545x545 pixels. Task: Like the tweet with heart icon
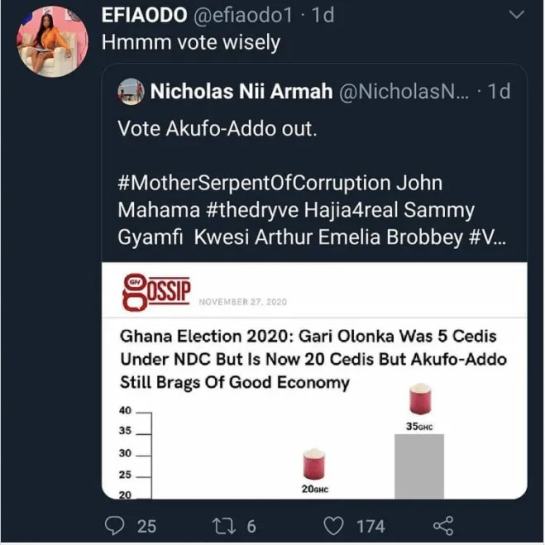[x=333, y=526]
